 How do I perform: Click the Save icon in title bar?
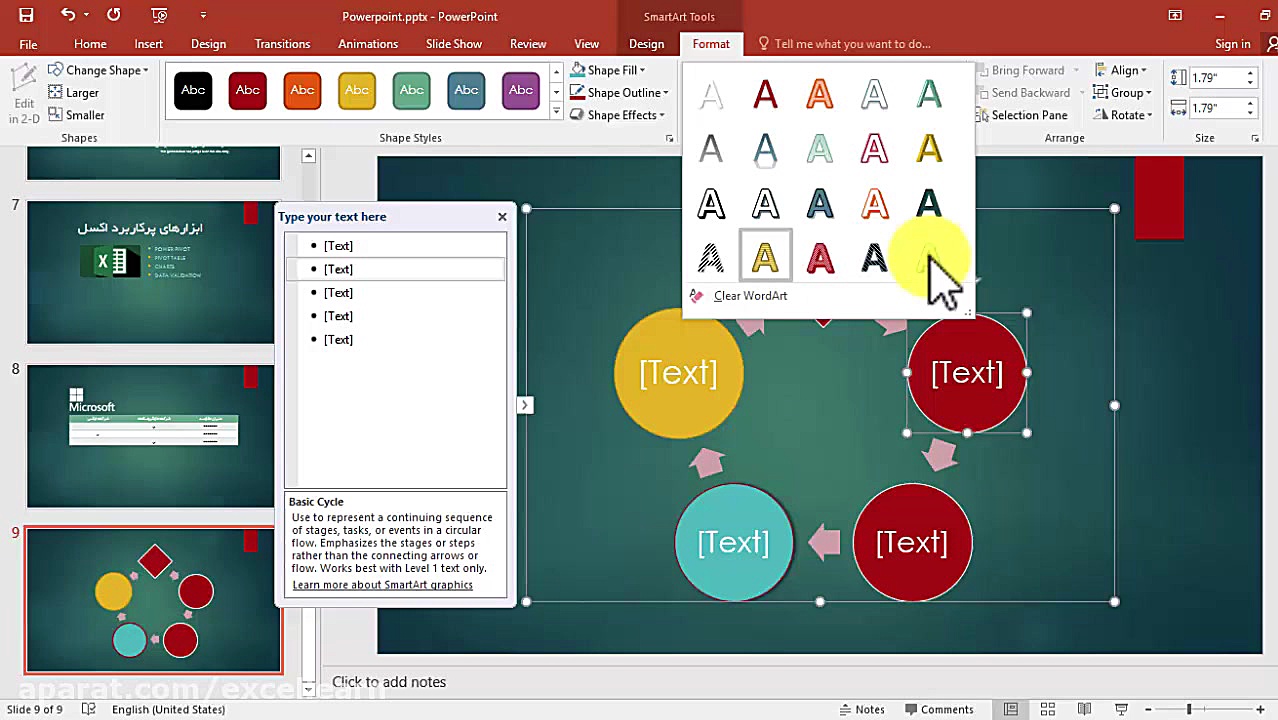[x=26, y=15]
